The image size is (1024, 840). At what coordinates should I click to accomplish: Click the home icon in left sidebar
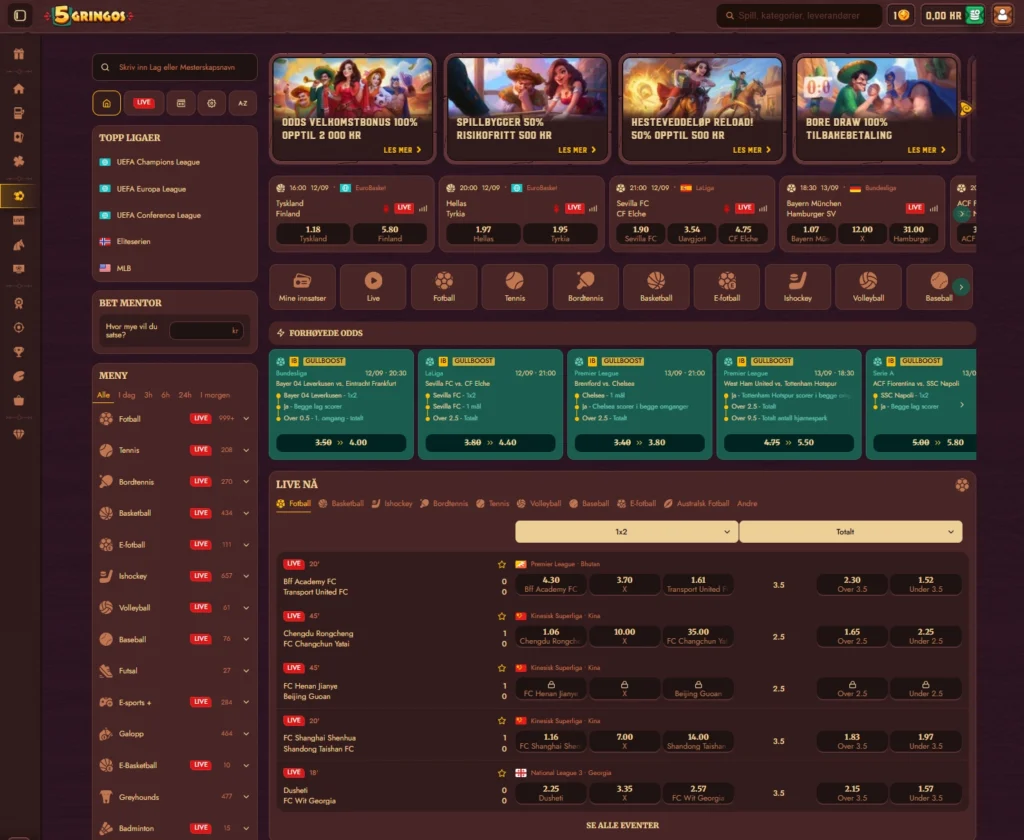pyautogui.click(x=19, y=88)
